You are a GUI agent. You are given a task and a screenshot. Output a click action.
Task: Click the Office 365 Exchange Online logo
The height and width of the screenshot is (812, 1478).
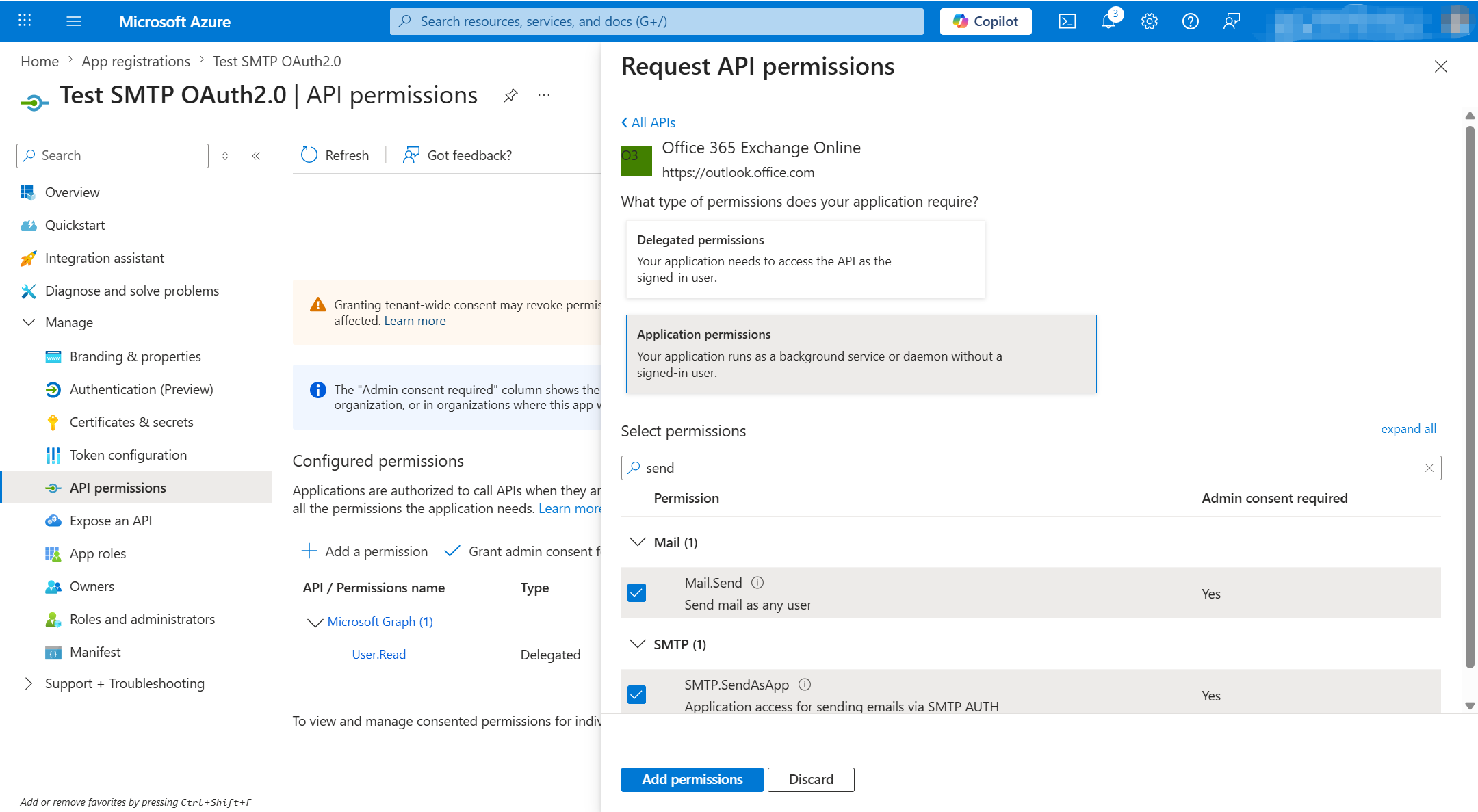(x=636, y=161)
